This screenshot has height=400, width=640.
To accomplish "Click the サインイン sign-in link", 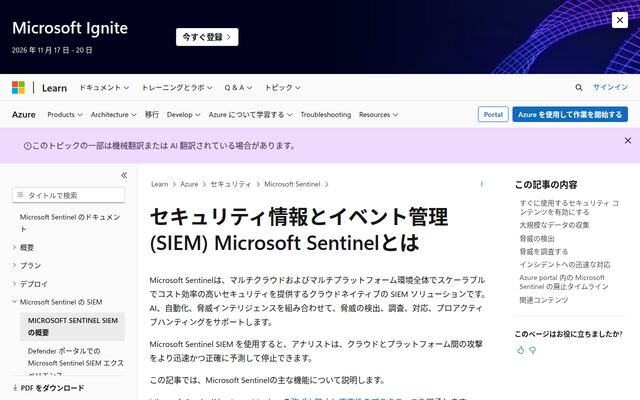I will pos(610,87).
